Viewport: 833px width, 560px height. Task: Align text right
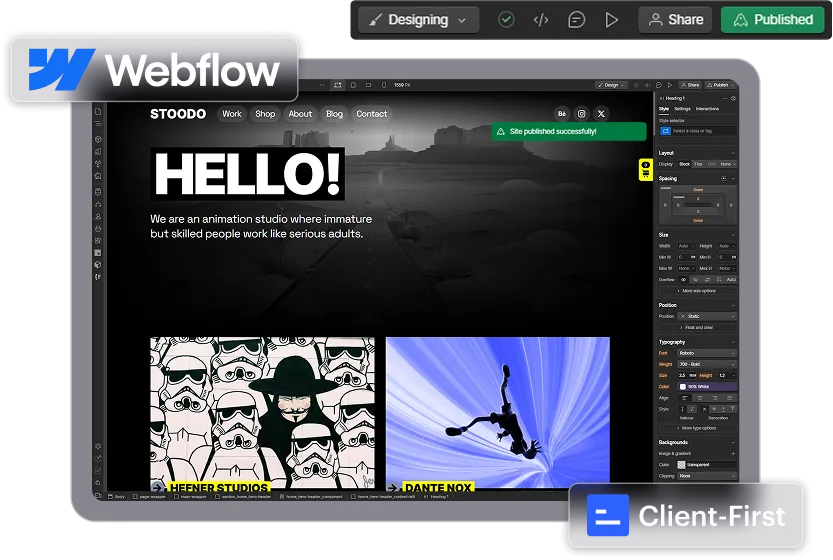[x=715, y=398]
